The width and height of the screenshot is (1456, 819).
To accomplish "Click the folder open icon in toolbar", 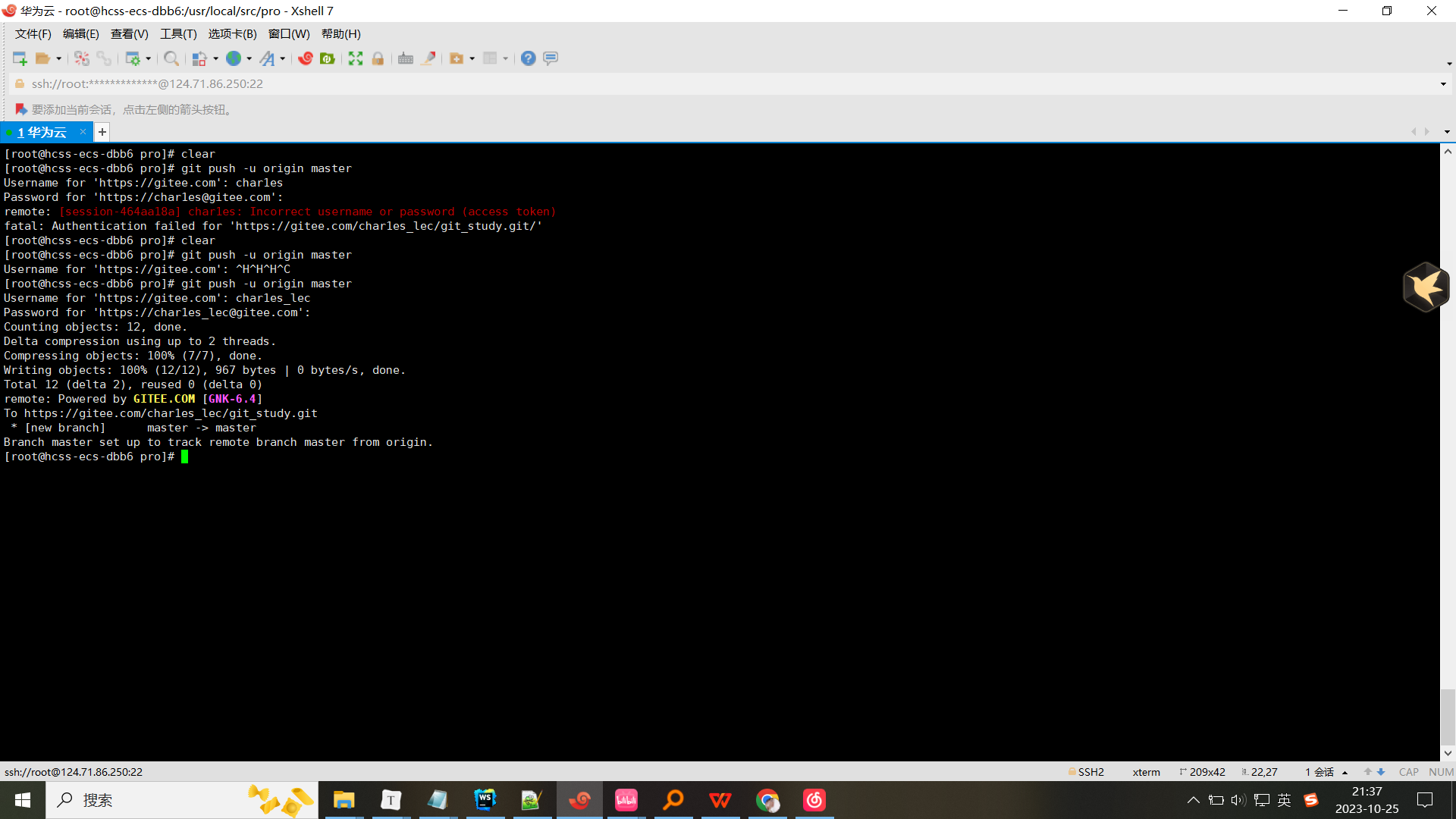I will click(x=45, y=58).
